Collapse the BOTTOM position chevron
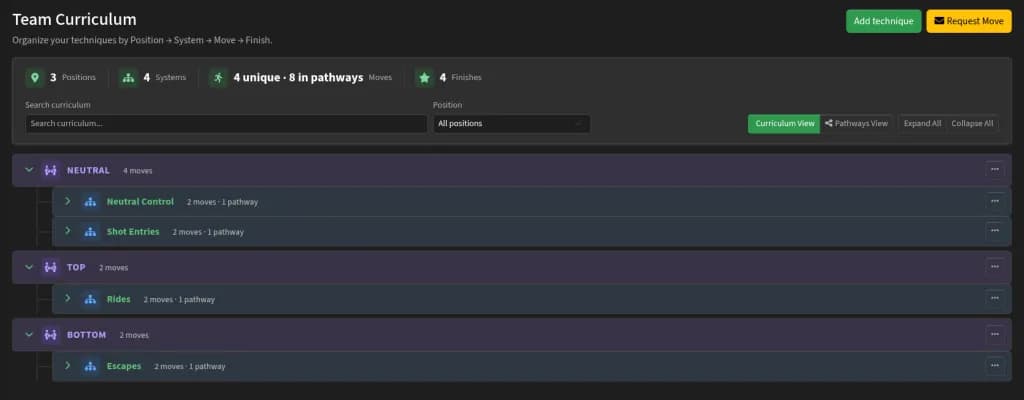Image resolution: width=1024 pixels, height=400 pixels. coord(29,335)
